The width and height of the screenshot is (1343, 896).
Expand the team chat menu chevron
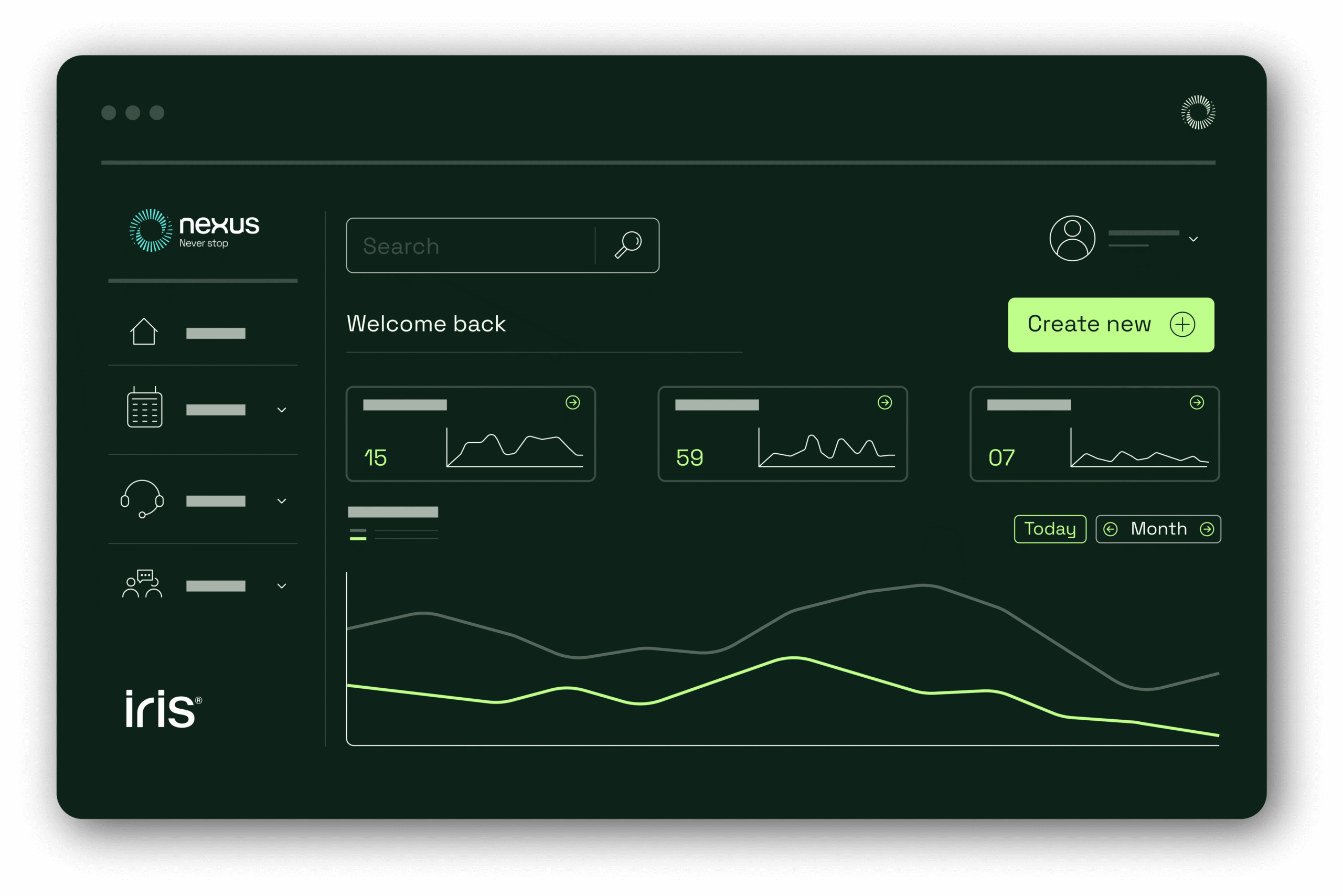coord(282,586)
